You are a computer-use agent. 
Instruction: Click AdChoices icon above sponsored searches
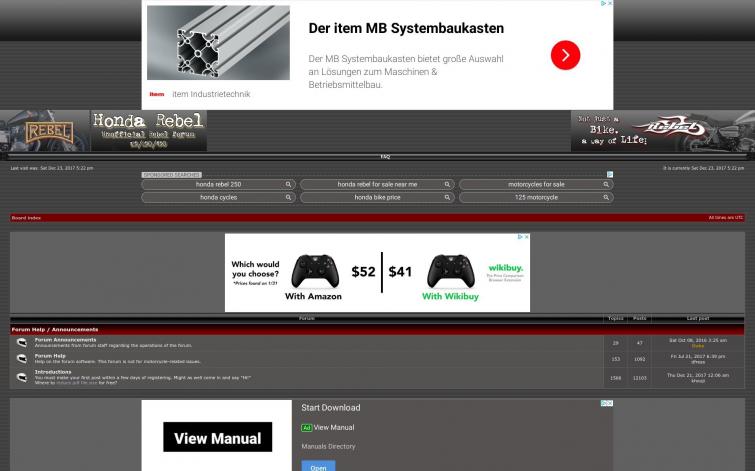point(610,174)
